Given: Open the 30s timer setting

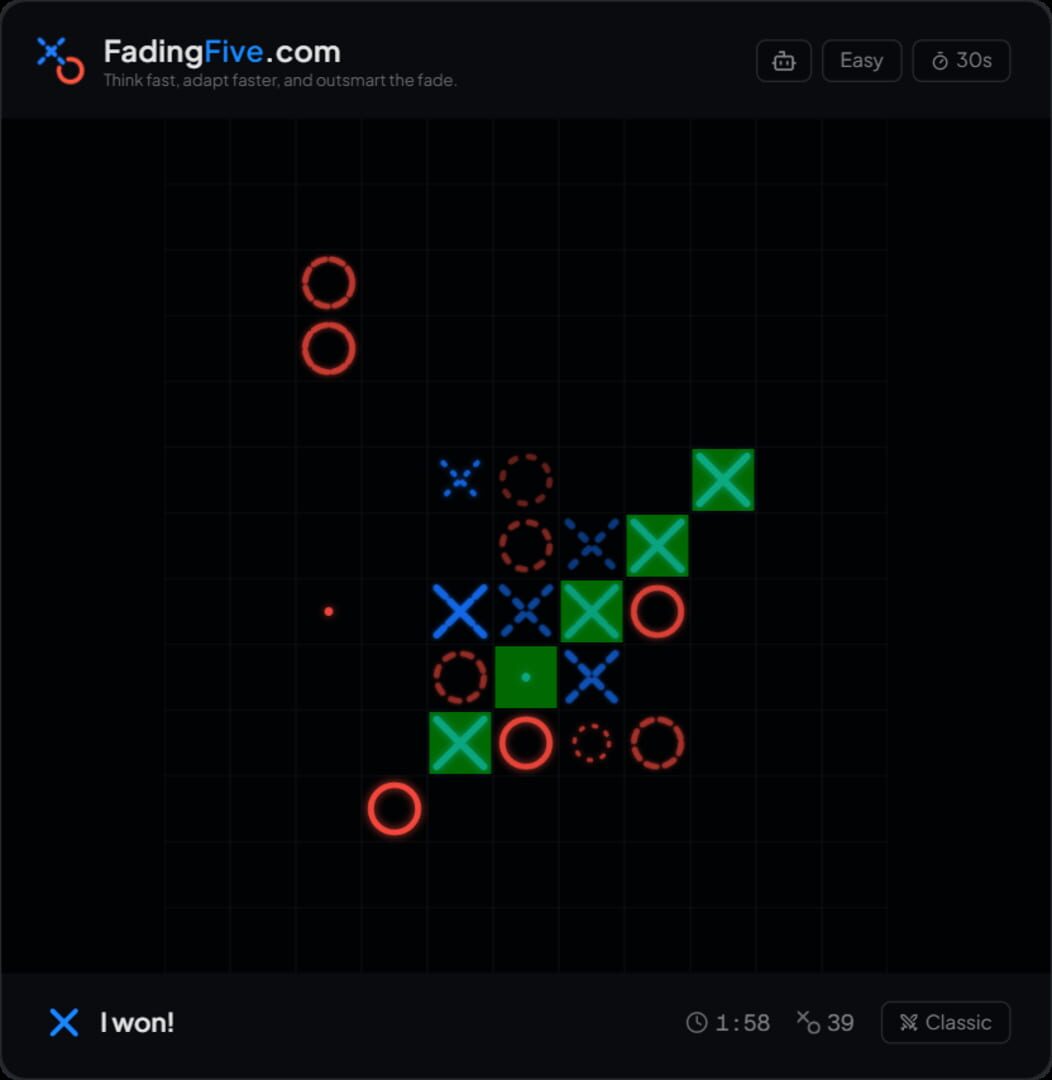Looking at the screenshot, I should point(960,60).
